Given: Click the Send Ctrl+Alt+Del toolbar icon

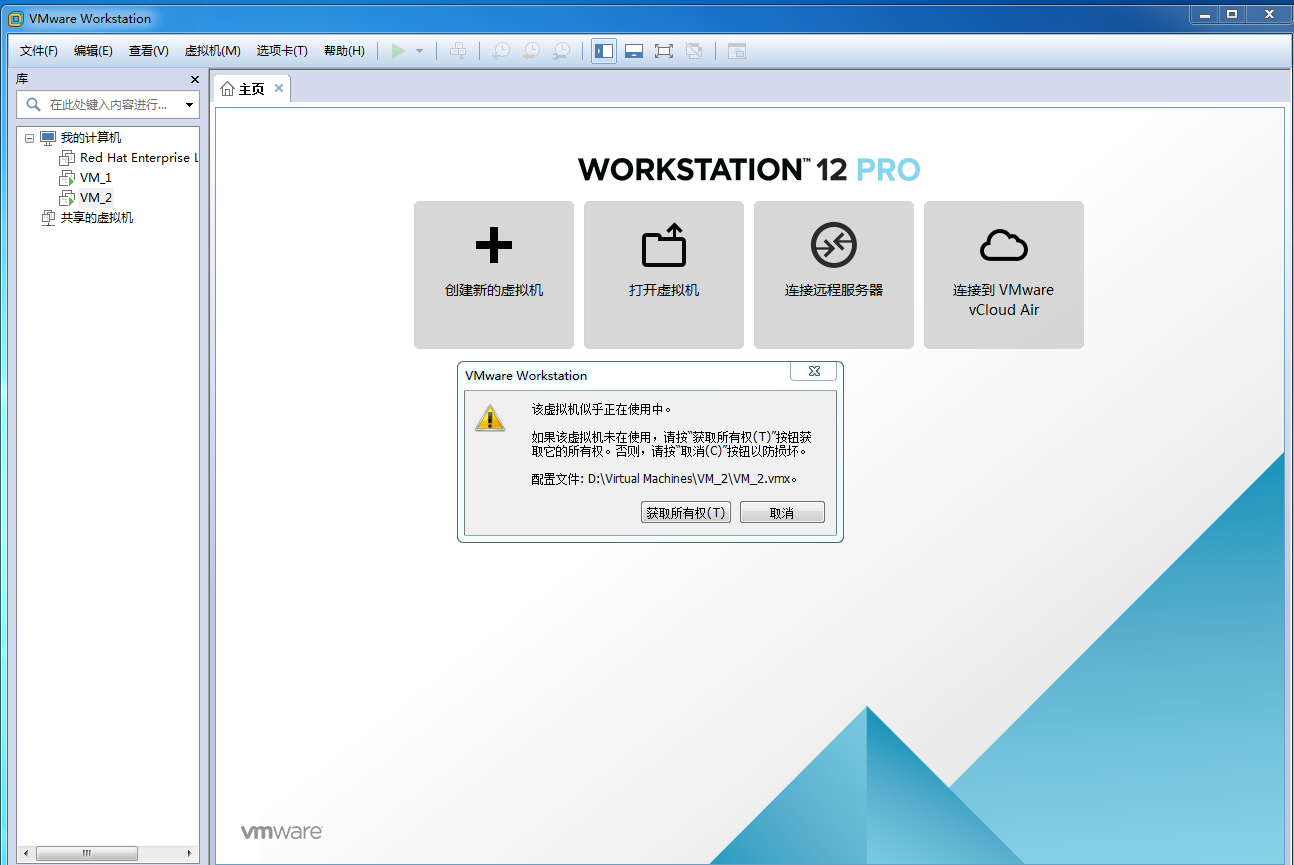Looking at the screenshot, I should (x=458, y=51).
